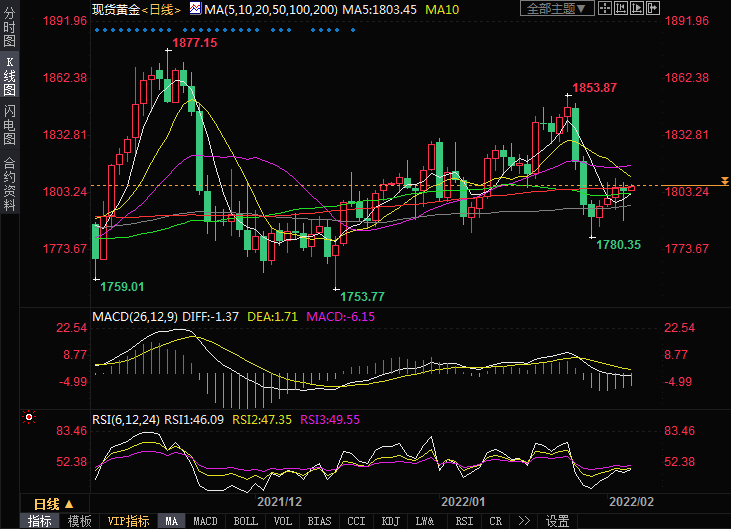The height and width of the screenshot is (529, 731).
Task: Click the yellow arrow marker at right edge
Action: (x=724, y=180)
